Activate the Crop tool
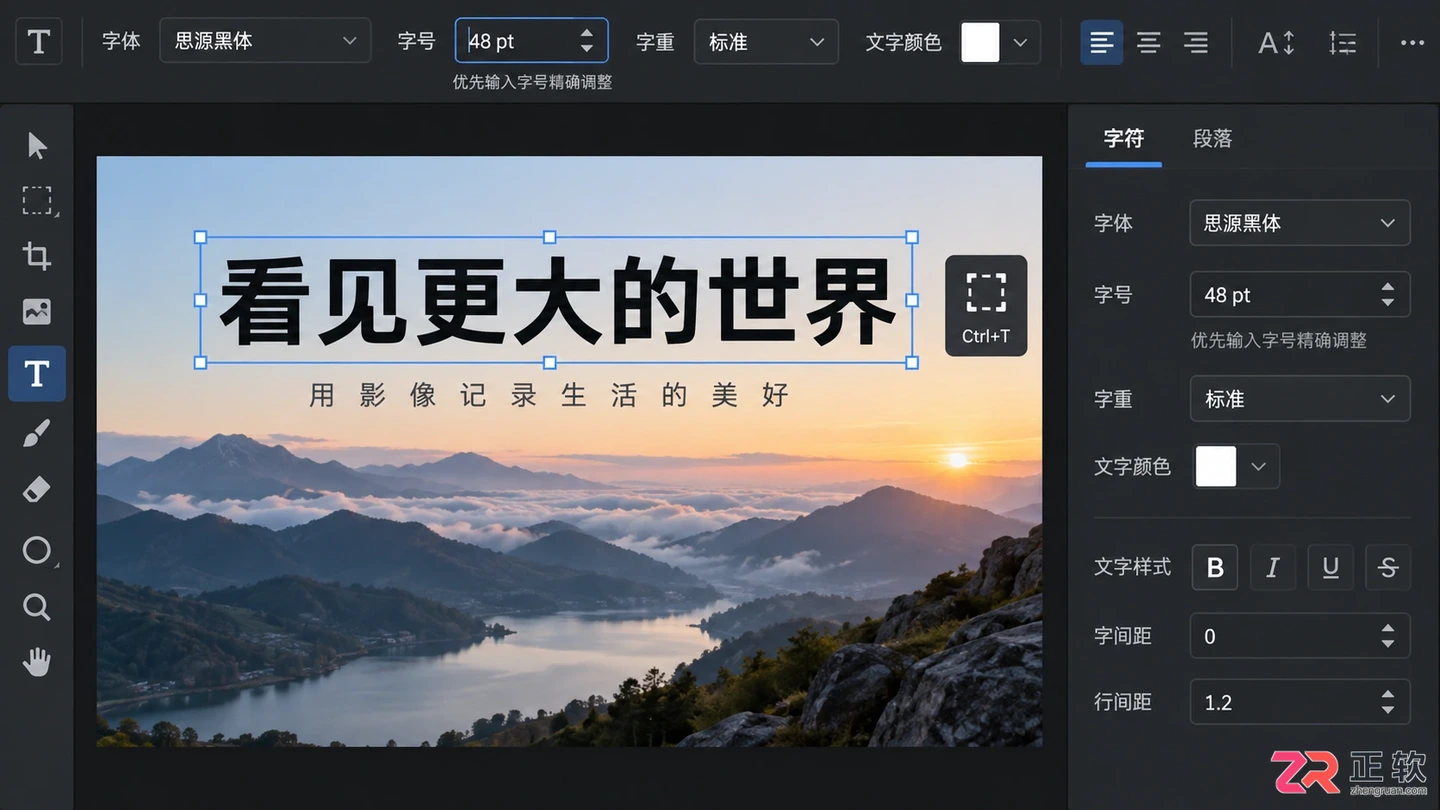Image resolution: width=1440 pixels, height=810 pixels. (x=37, y=256)
